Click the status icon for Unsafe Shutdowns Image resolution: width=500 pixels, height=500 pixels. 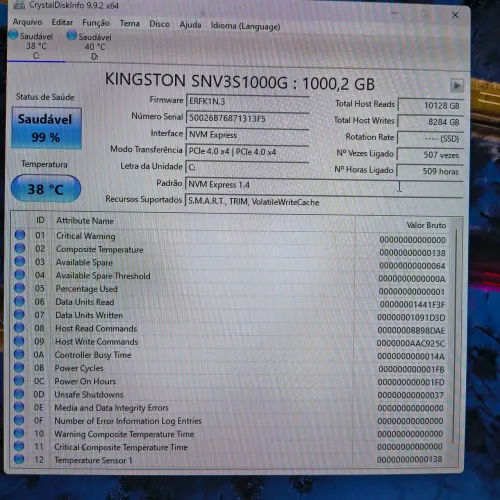point(19,394)
